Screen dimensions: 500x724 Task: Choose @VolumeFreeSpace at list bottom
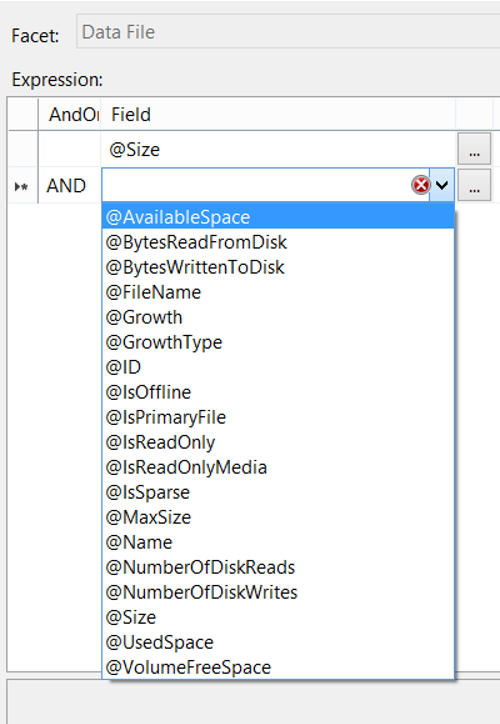click(x=278, y=667)
